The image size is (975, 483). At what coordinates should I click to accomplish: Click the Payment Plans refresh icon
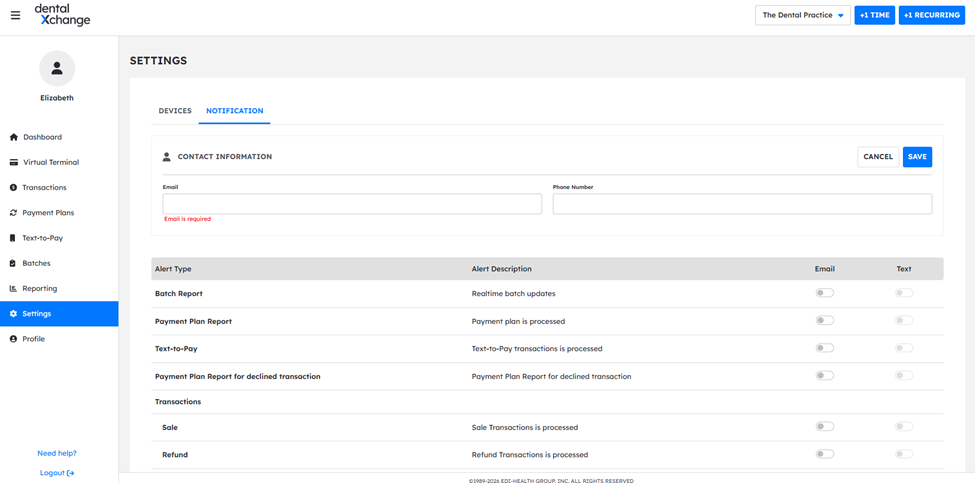click(x=13, y=213)
